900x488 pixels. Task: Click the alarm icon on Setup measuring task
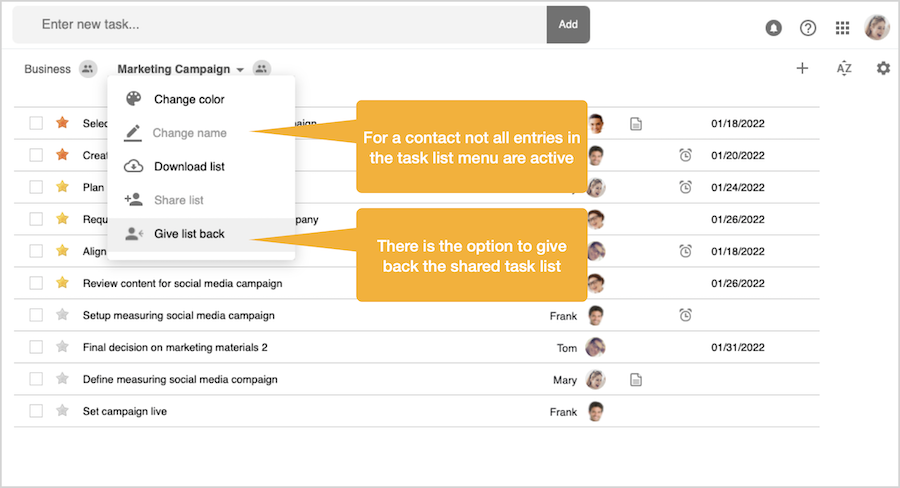click(685, 315)
